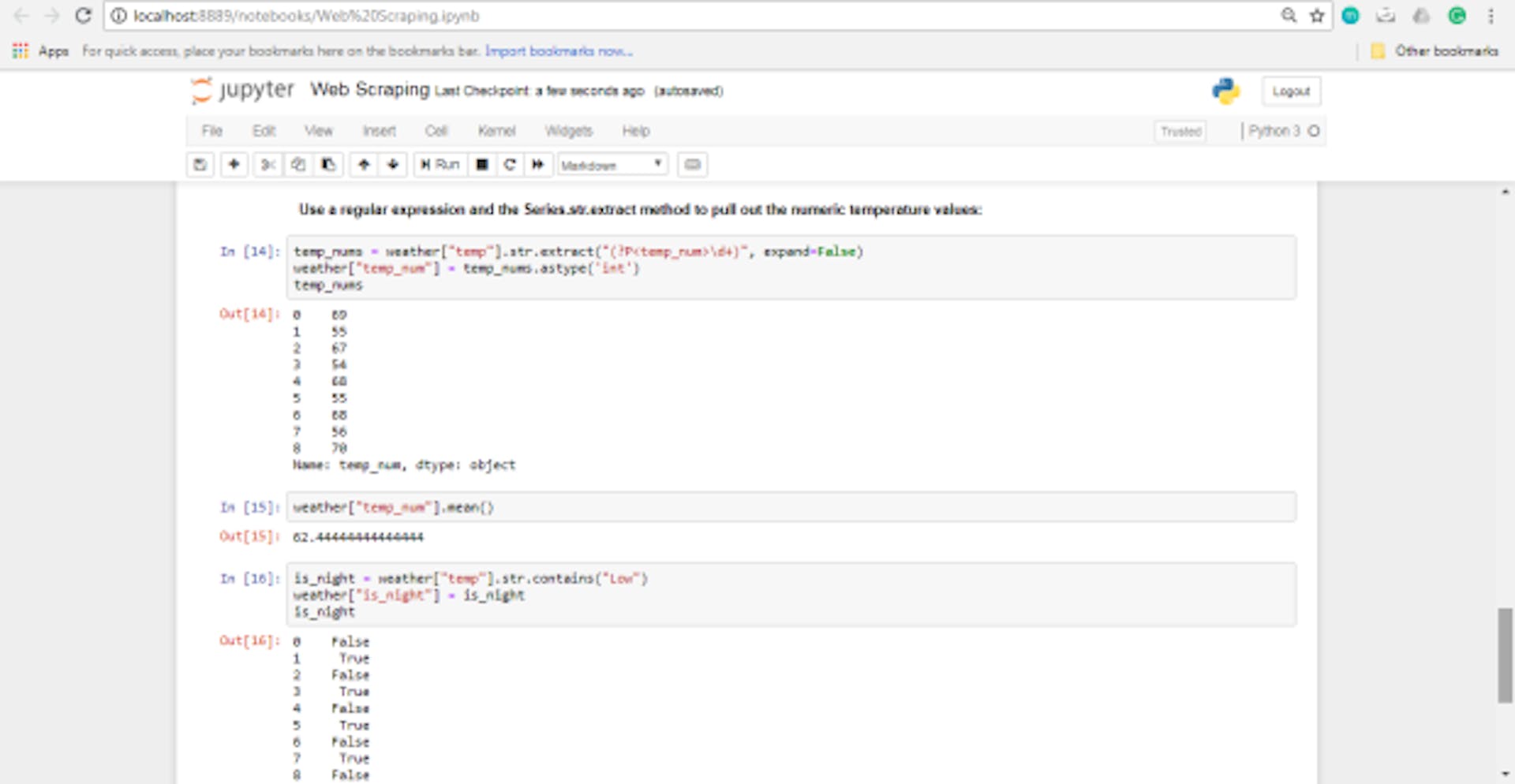
Task: Open the Cell menu
Action: 436,131
